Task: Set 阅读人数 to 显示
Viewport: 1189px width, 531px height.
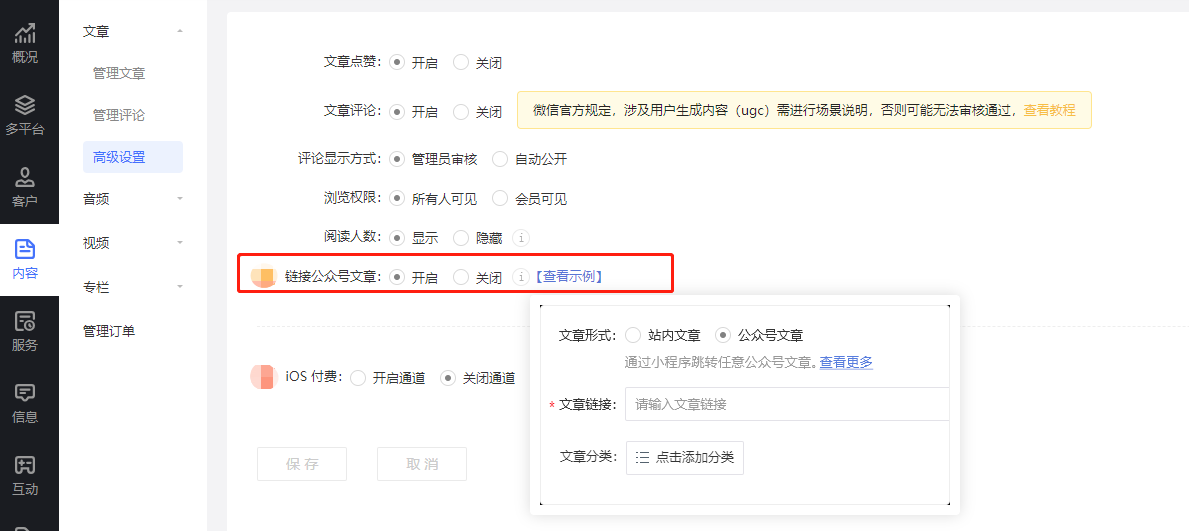Action: (397, 237)
